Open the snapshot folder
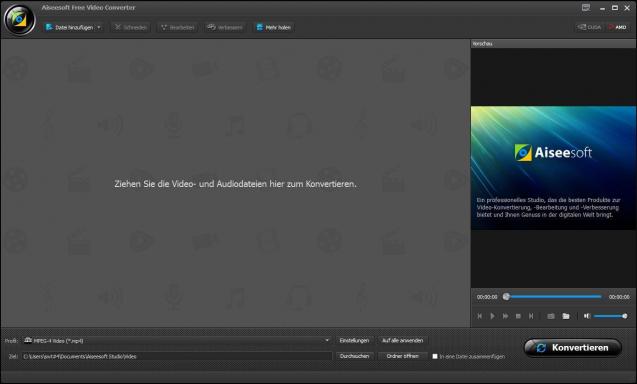 click(x=566, y=316)
